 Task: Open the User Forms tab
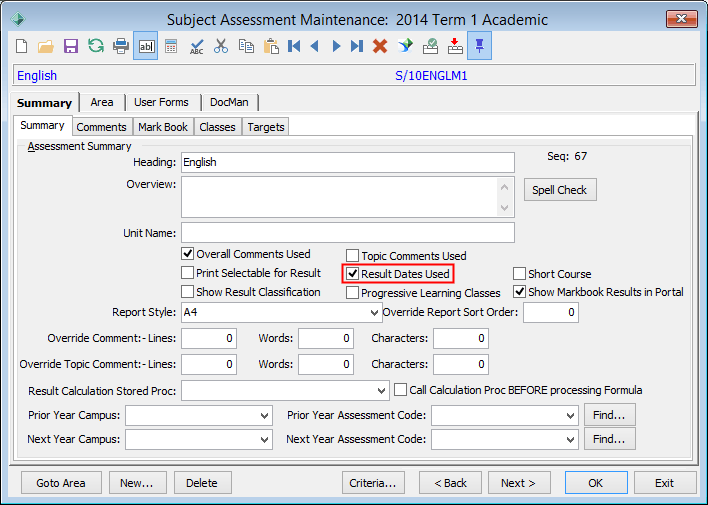(161, 103)
